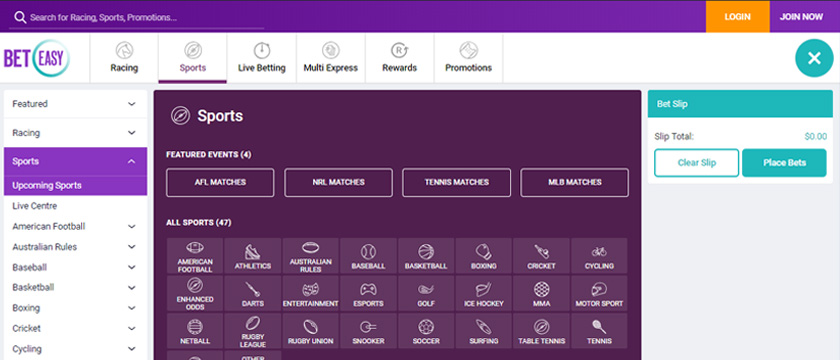Viewport: 840px width, 360px height.
Task: Open the Cycling sport tile
Action: pyautogui.click(x=599, y=256)
